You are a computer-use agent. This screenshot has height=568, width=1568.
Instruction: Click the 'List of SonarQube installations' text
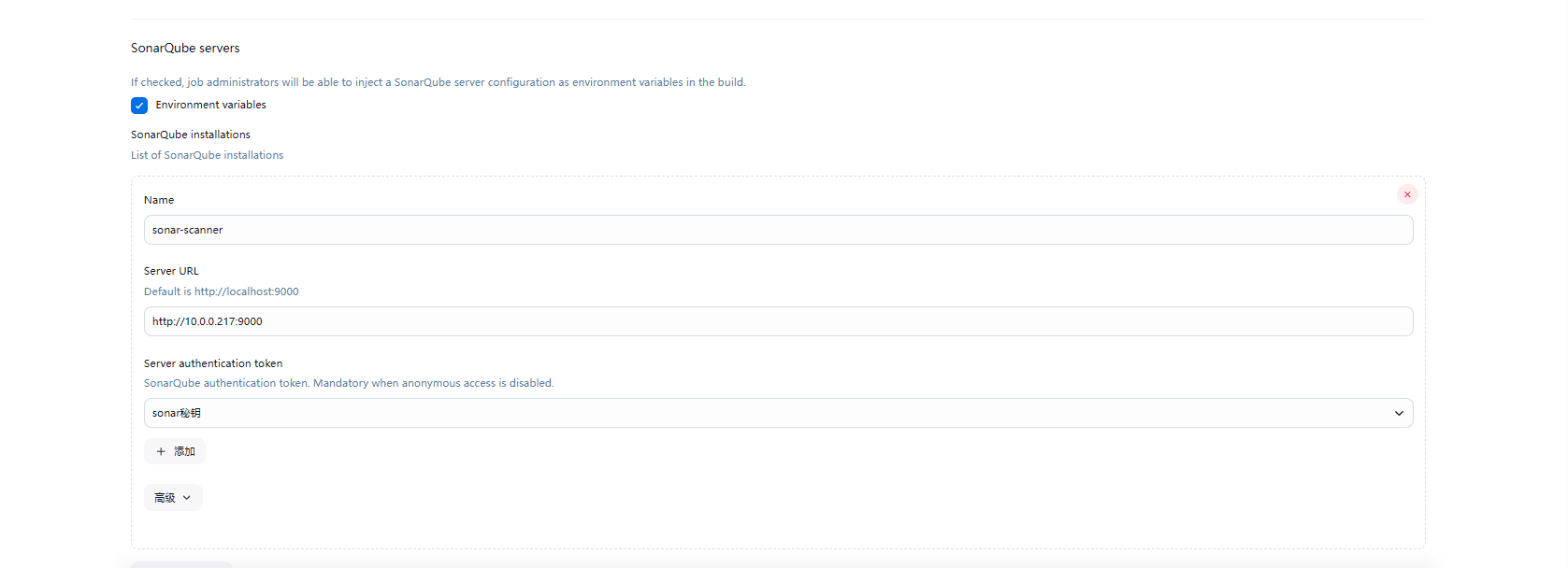tap(207, 155)
